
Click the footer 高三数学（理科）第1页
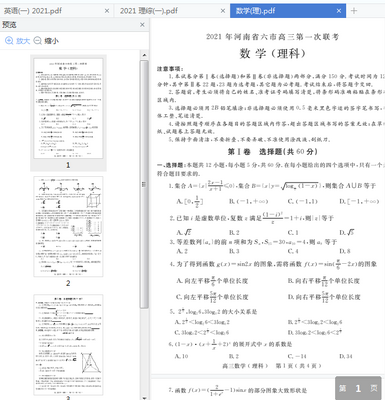click(272, 366)
